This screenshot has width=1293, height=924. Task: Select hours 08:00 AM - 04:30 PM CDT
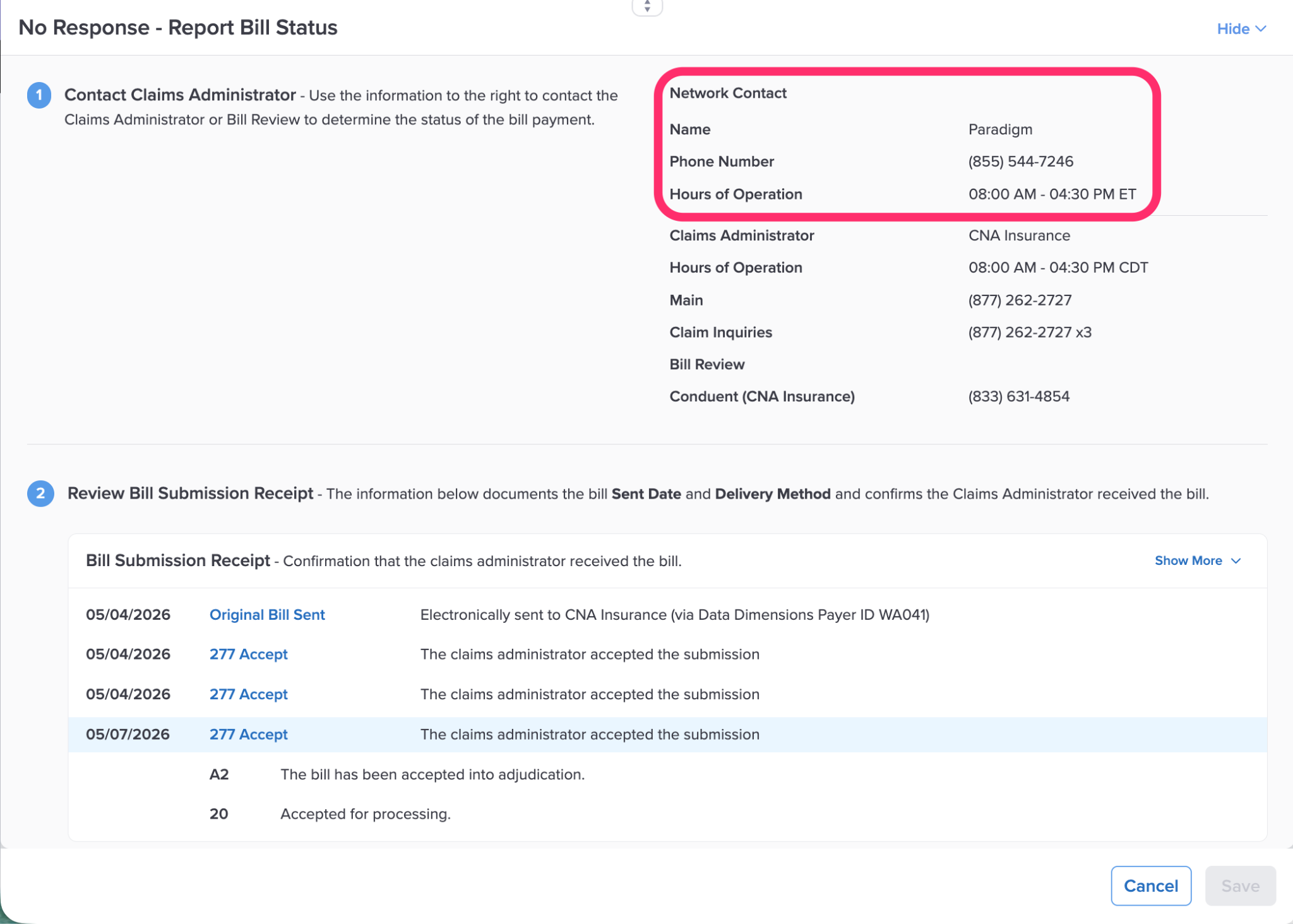click(x=1058, y=268)
